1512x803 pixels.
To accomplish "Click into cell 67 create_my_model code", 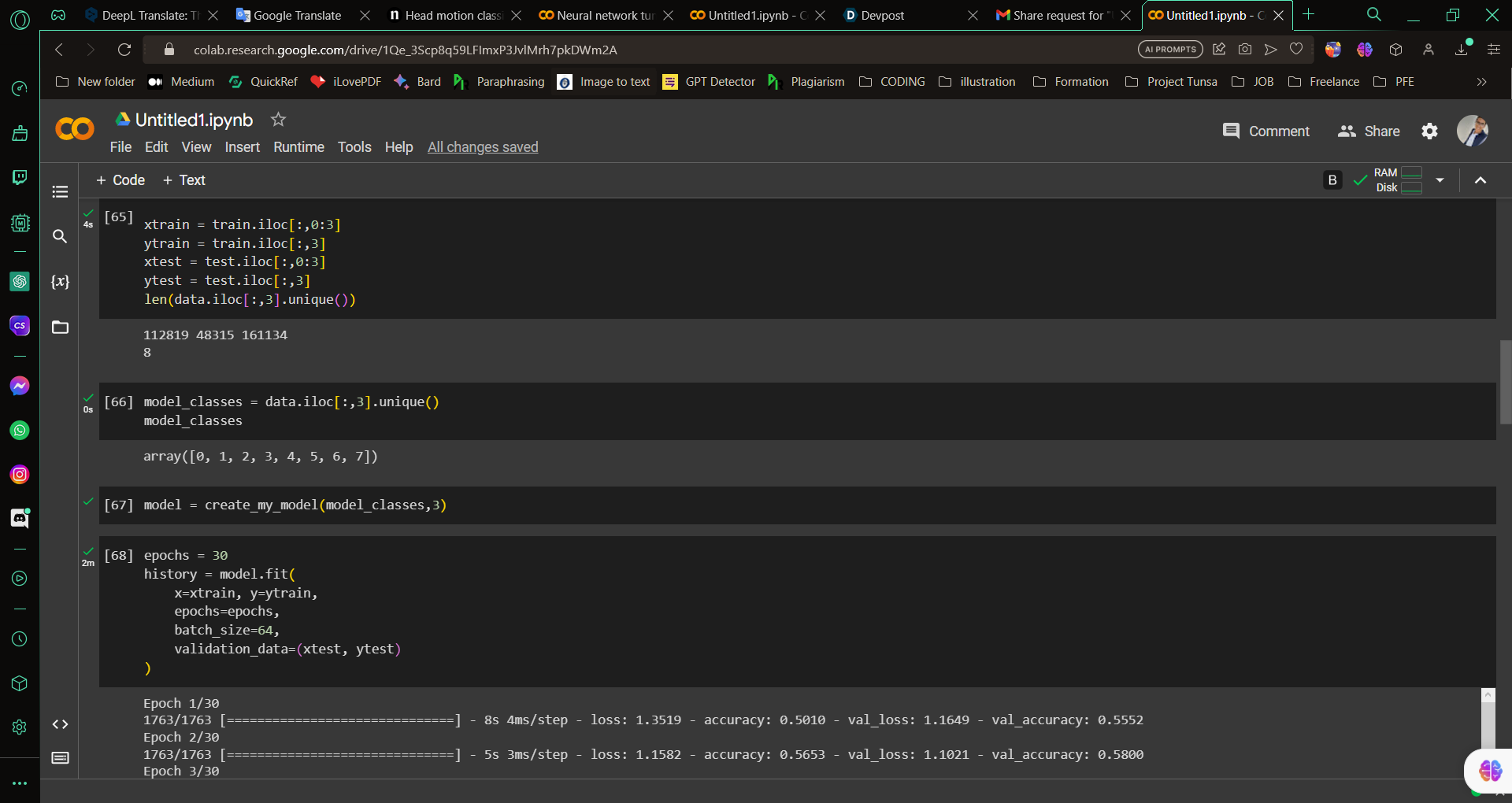I will click(x=295, y=505).
